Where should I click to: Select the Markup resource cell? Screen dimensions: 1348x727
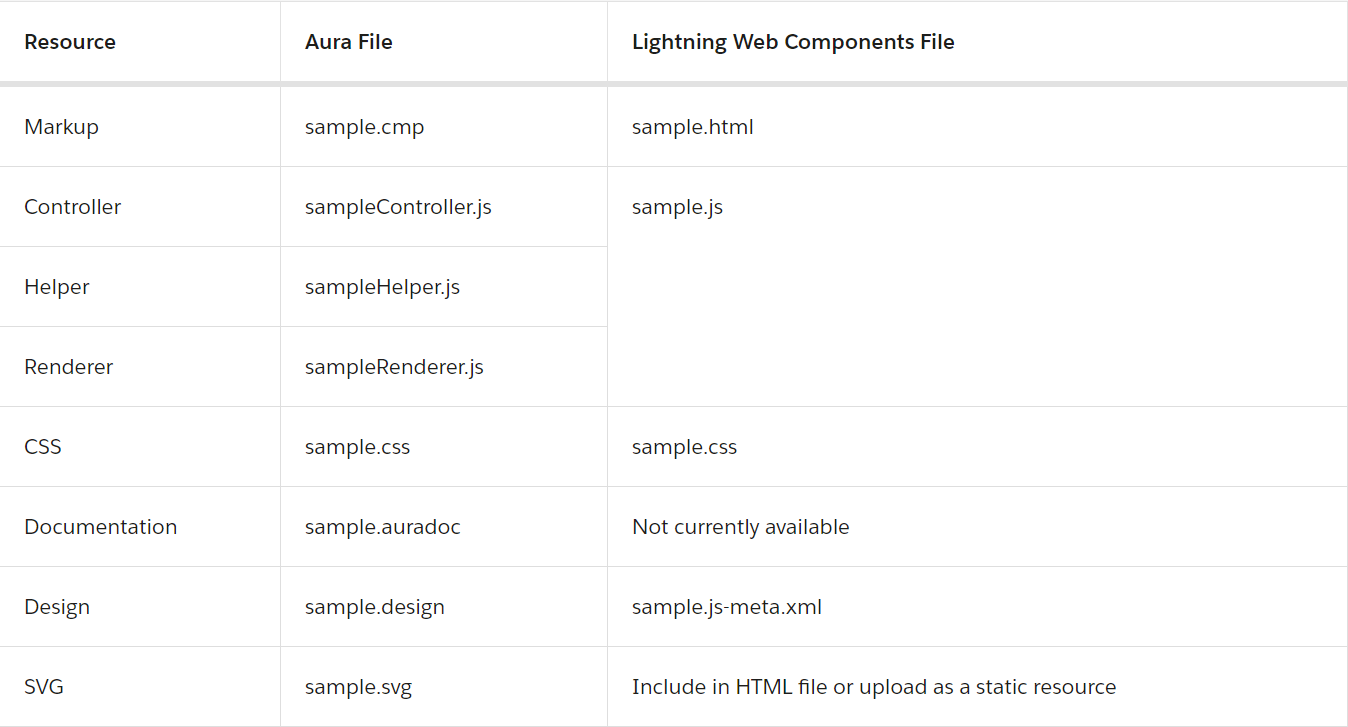tap(61, 127)
